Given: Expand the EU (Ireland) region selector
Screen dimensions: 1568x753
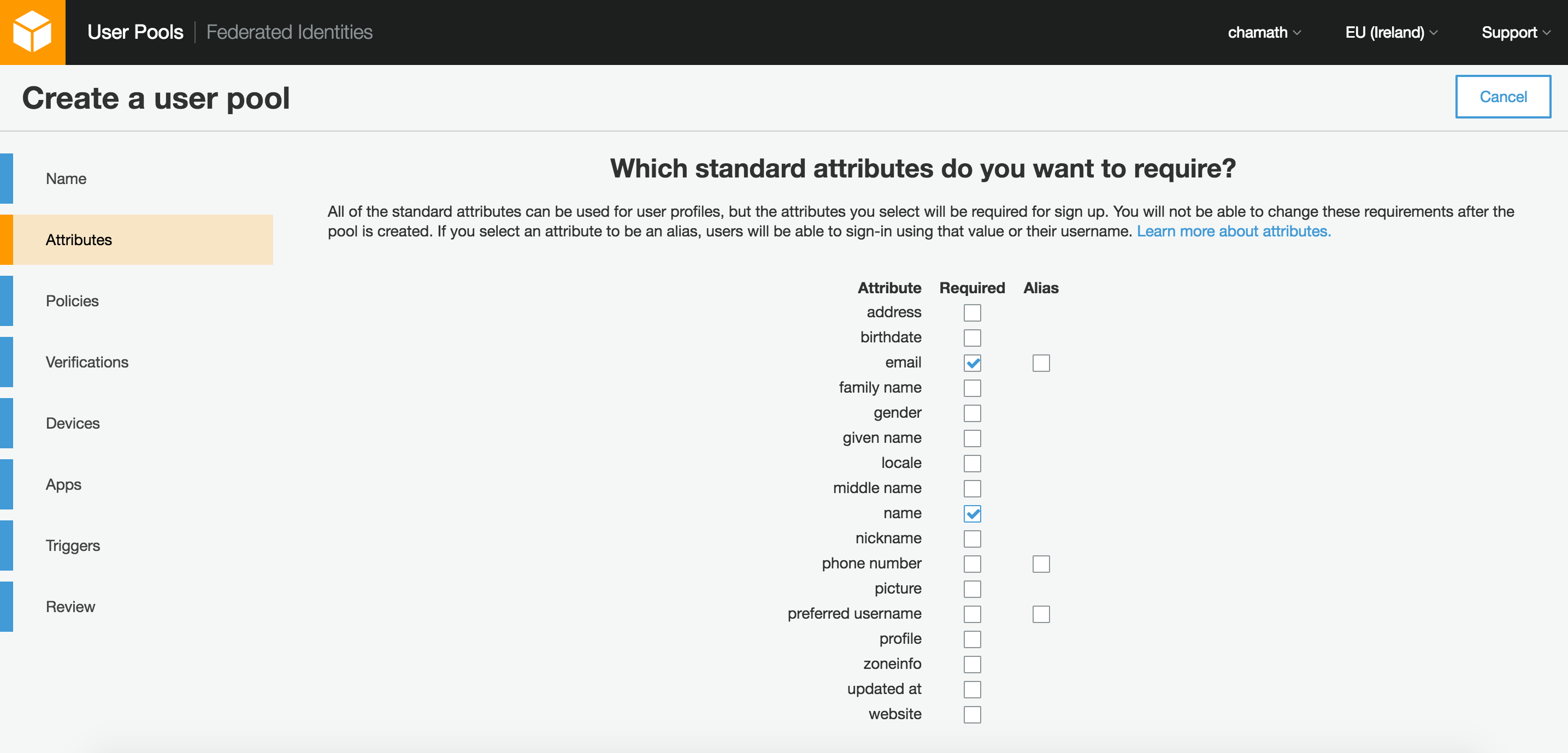Looking at the screenshot, I should pyautogui.click(x=1390, y=32).
